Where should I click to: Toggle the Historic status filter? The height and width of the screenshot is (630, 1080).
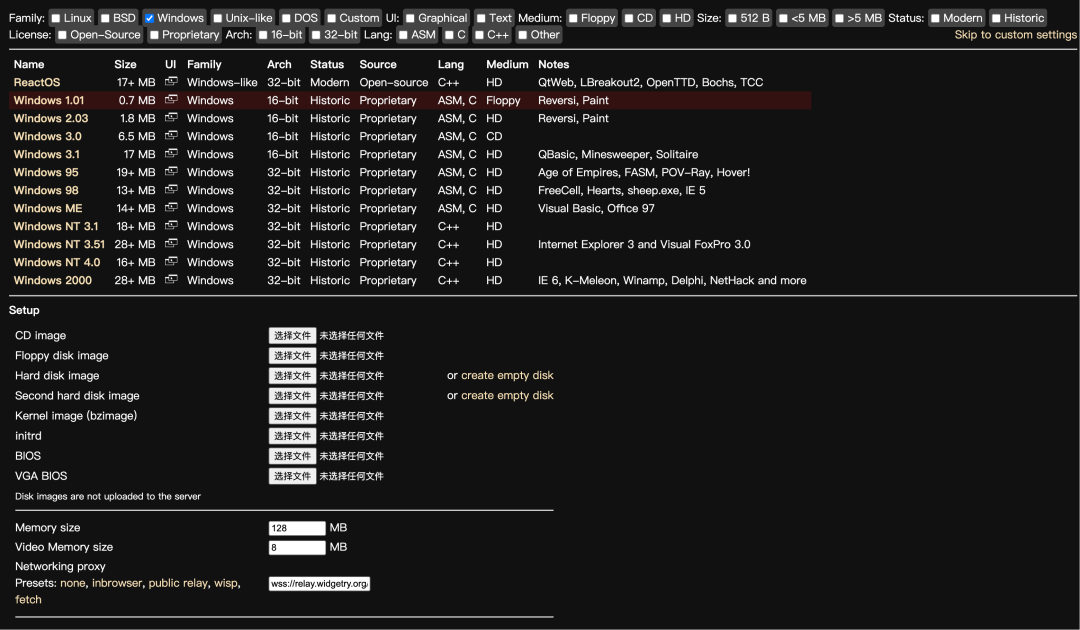pyautogui.click(x=996, y=18)
